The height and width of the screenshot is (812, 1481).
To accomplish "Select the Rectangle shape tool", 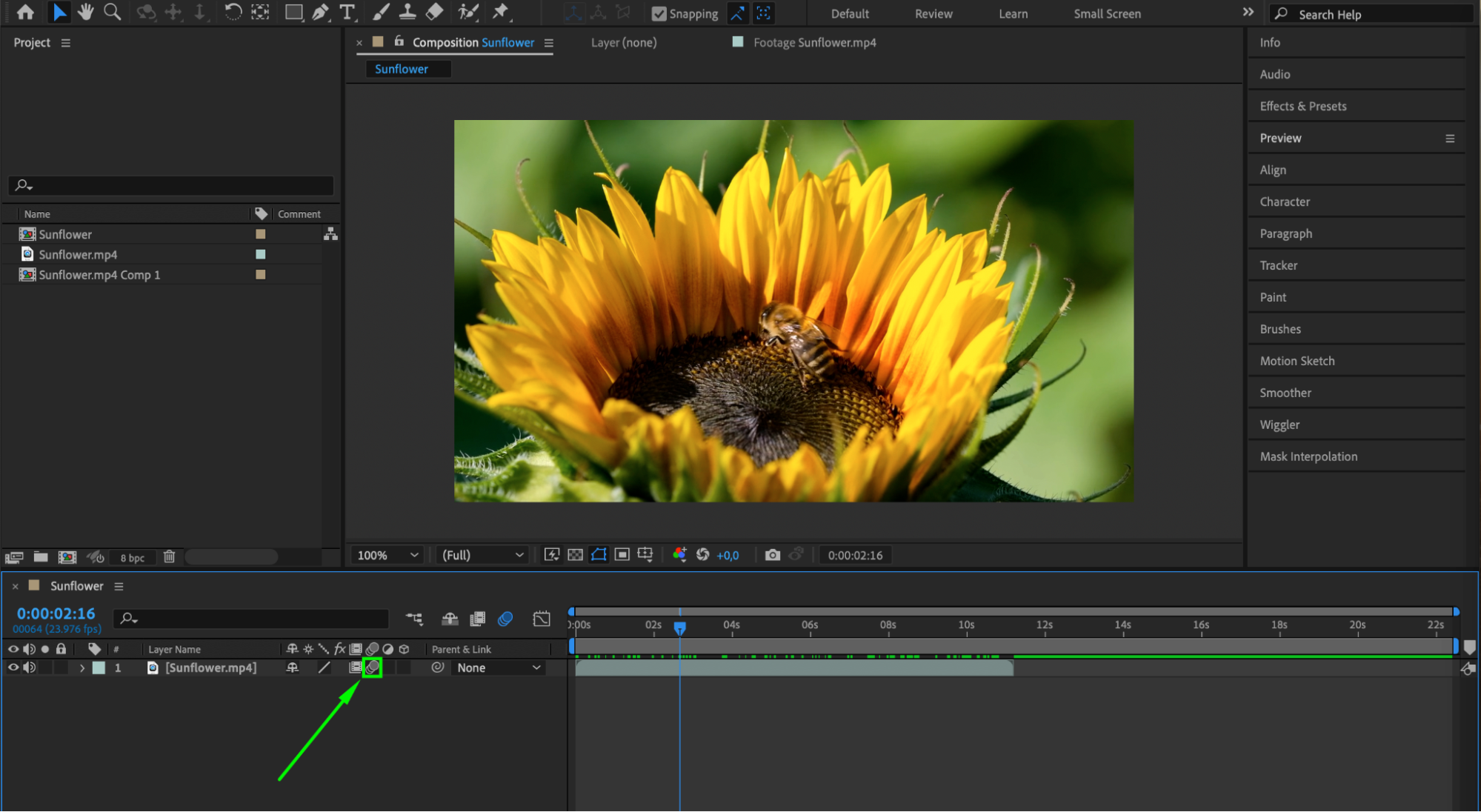I will tap(293, 12).
